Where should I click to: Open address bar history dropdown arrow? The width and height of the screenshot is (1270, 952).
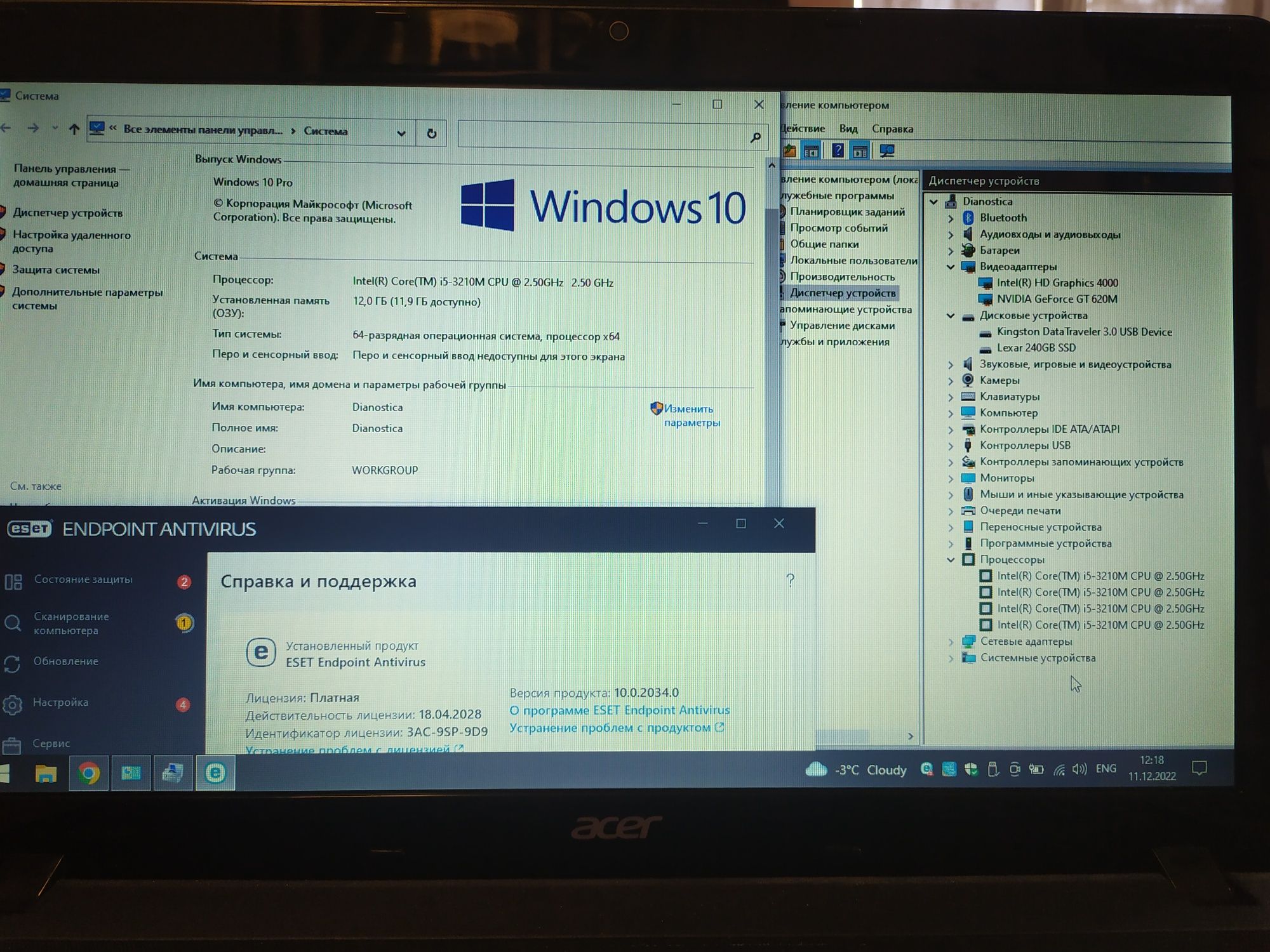tap(401, 133)
